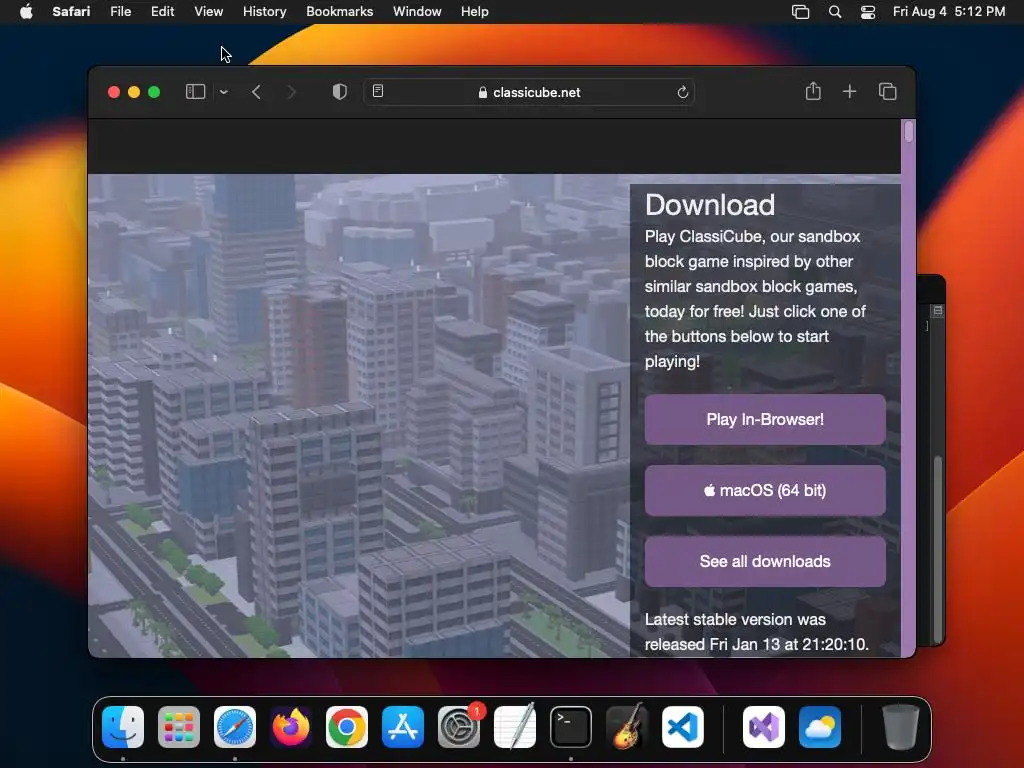Open the File menu
The width and height of the screenshot is (1024, 768).
pos(121,12)
